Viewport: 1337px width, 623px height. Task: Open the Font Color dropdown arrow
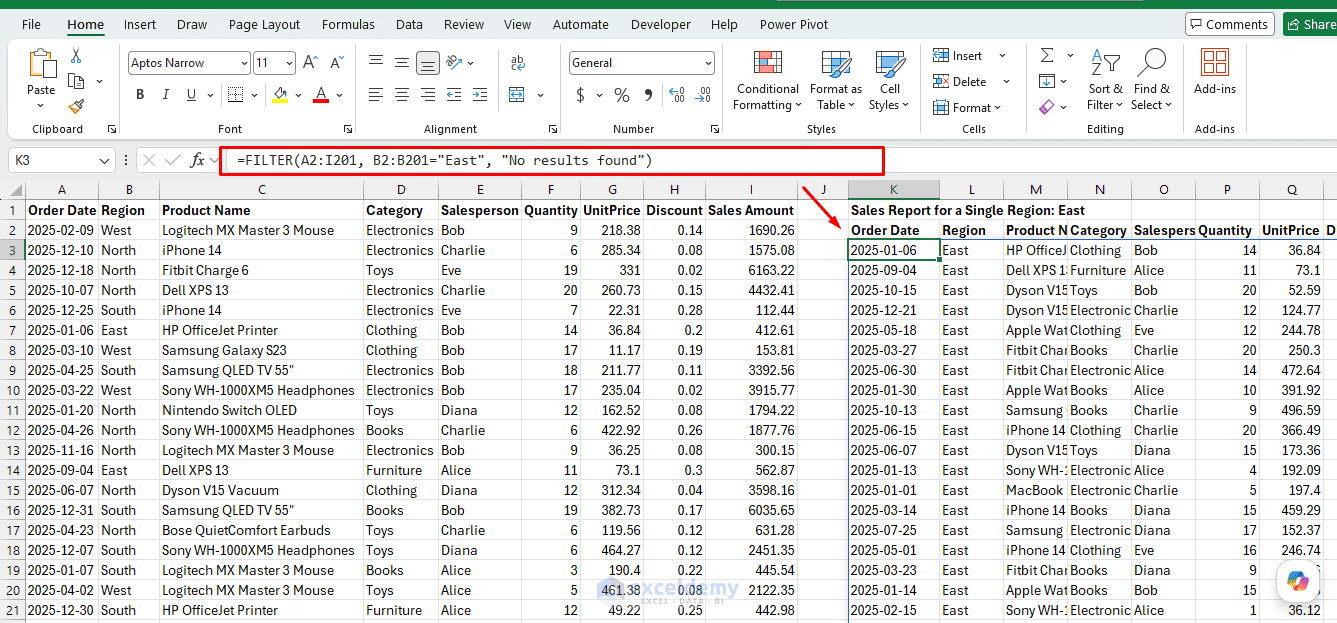[x=340, y=96]
